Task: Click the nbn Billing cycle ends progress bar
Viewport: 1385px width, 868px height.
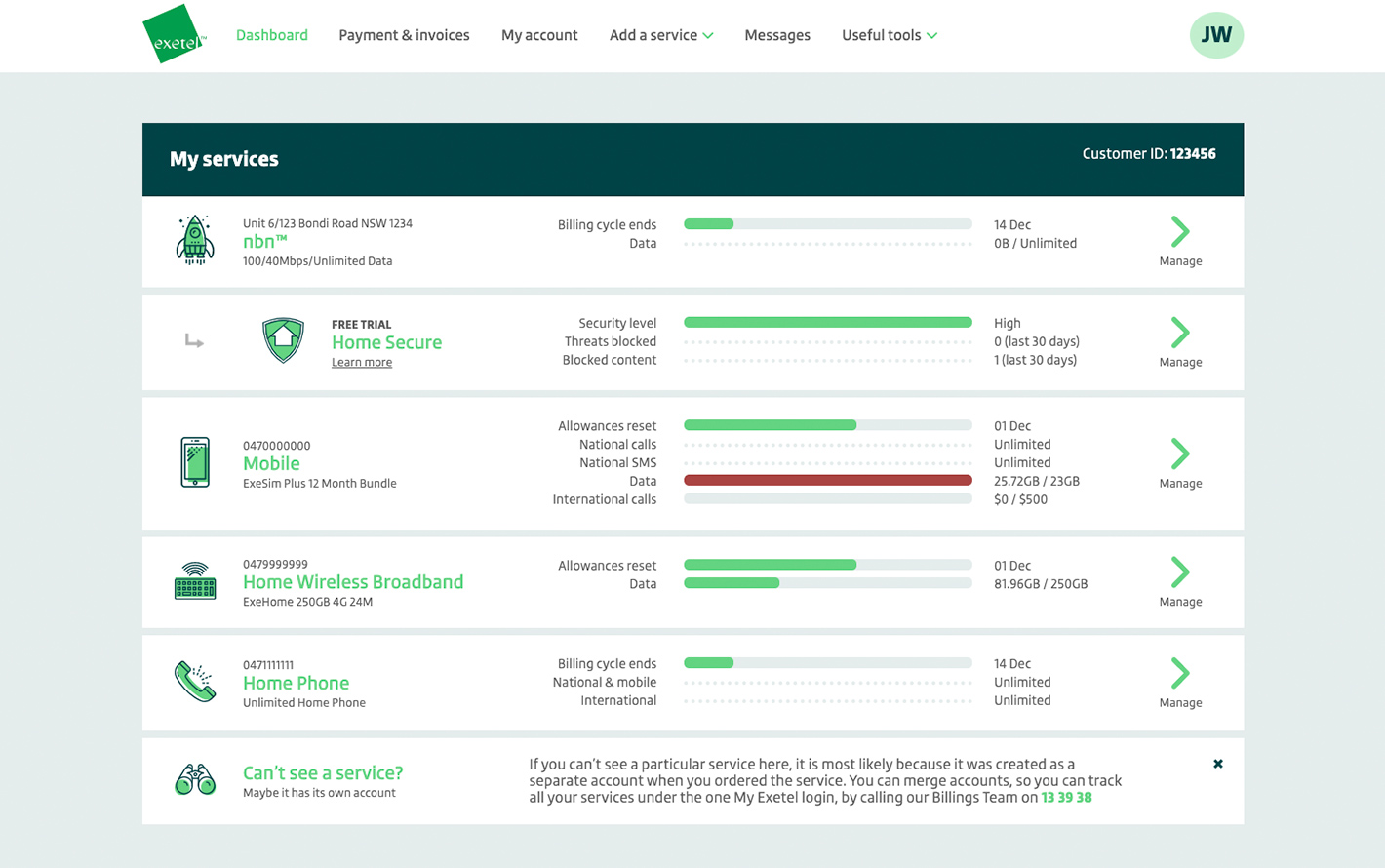Action: click(828, 224)
